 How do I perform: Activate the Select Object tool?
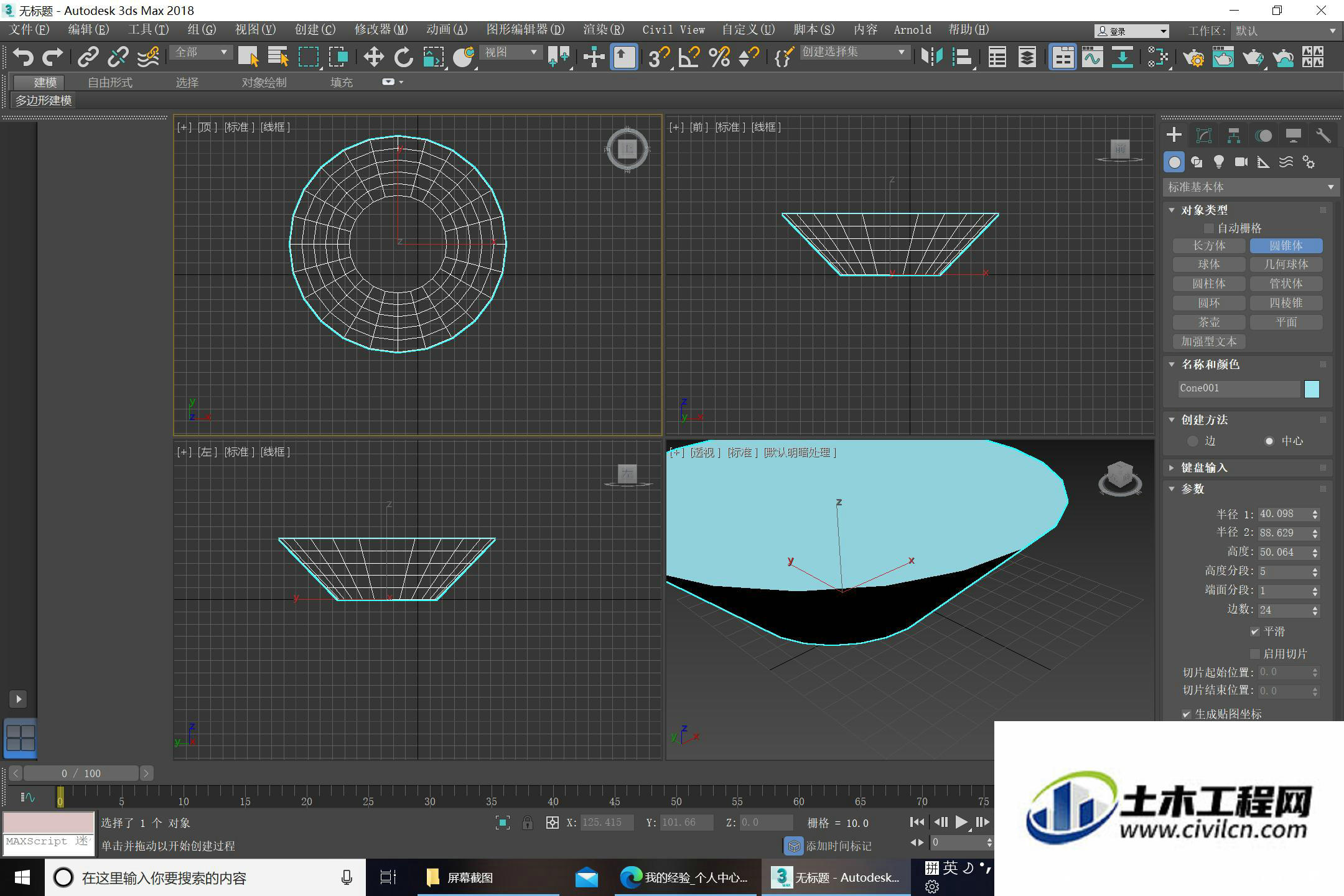(x=248, y=57)
